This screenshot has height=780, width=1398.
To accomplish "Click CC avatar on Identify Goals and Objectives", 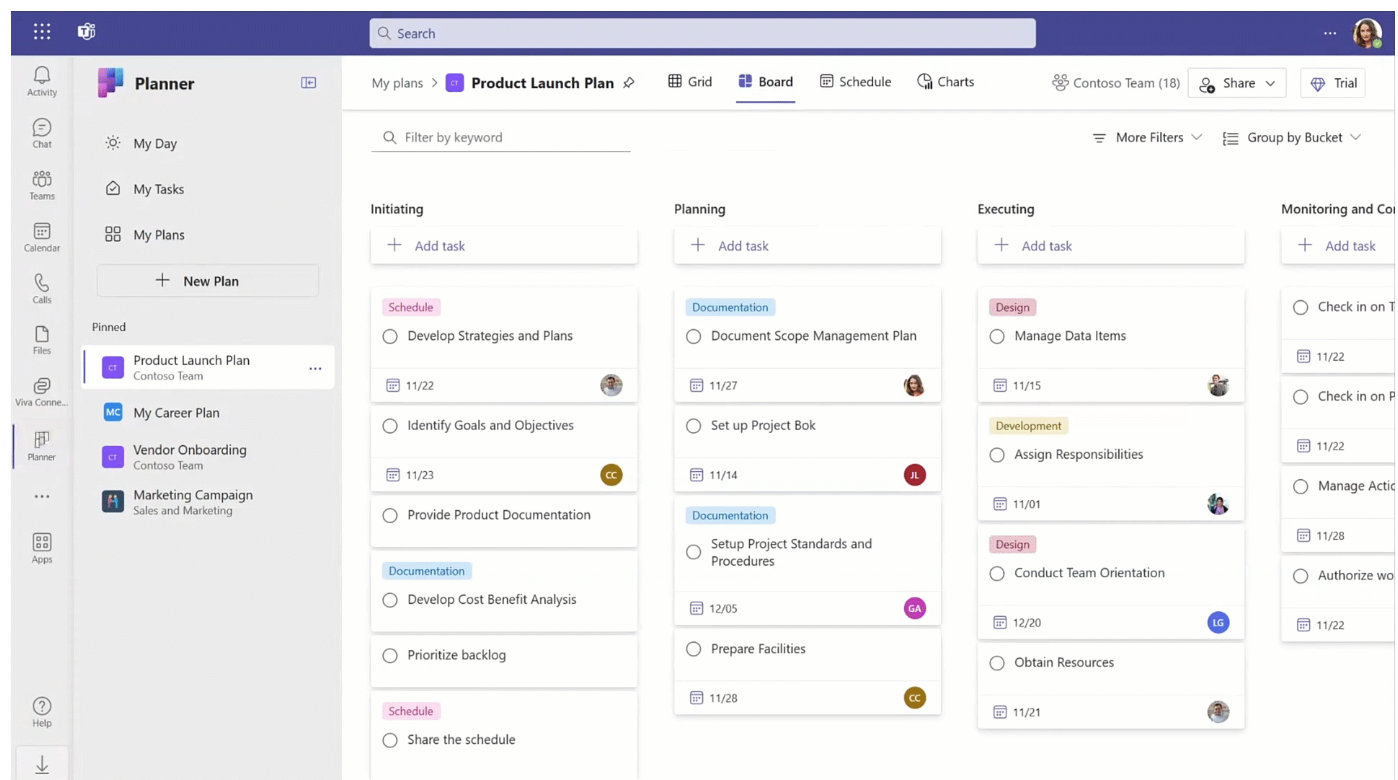I will point(611,475).
